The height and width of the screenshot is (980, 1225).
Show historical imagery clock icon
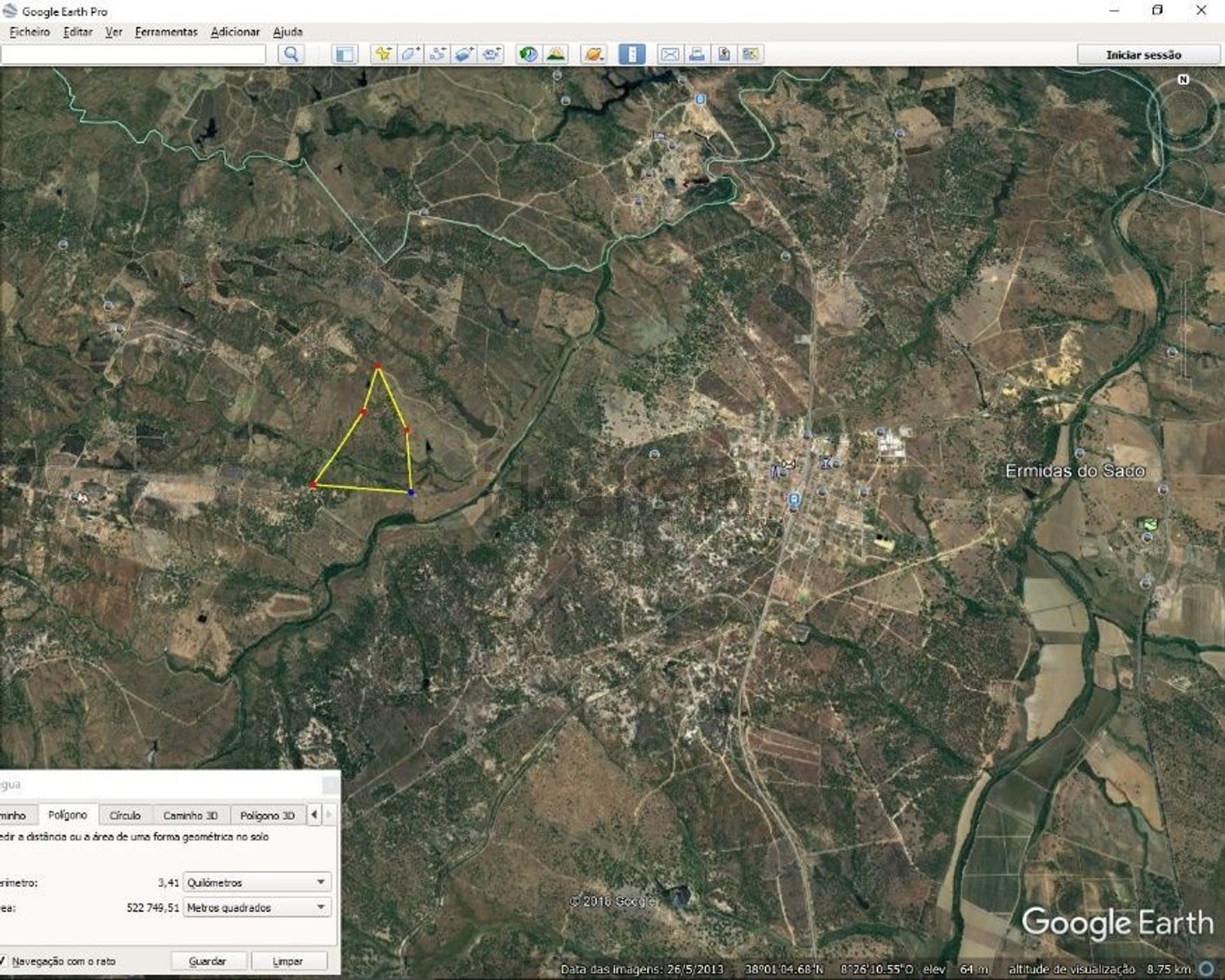pyautogui.click(x=528, y=55)
